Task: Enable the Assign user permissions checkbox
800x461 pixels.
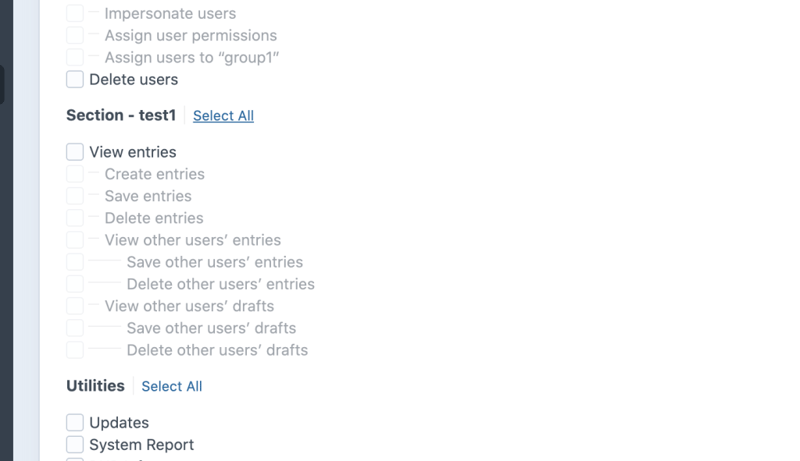Action: pos(75,36)
